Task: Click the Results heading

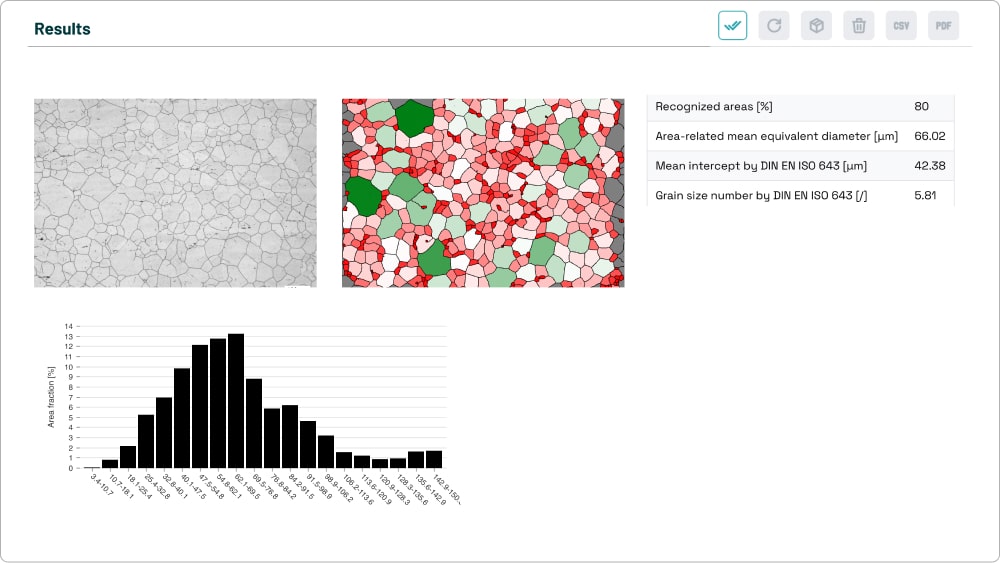Action: (62, 29)
